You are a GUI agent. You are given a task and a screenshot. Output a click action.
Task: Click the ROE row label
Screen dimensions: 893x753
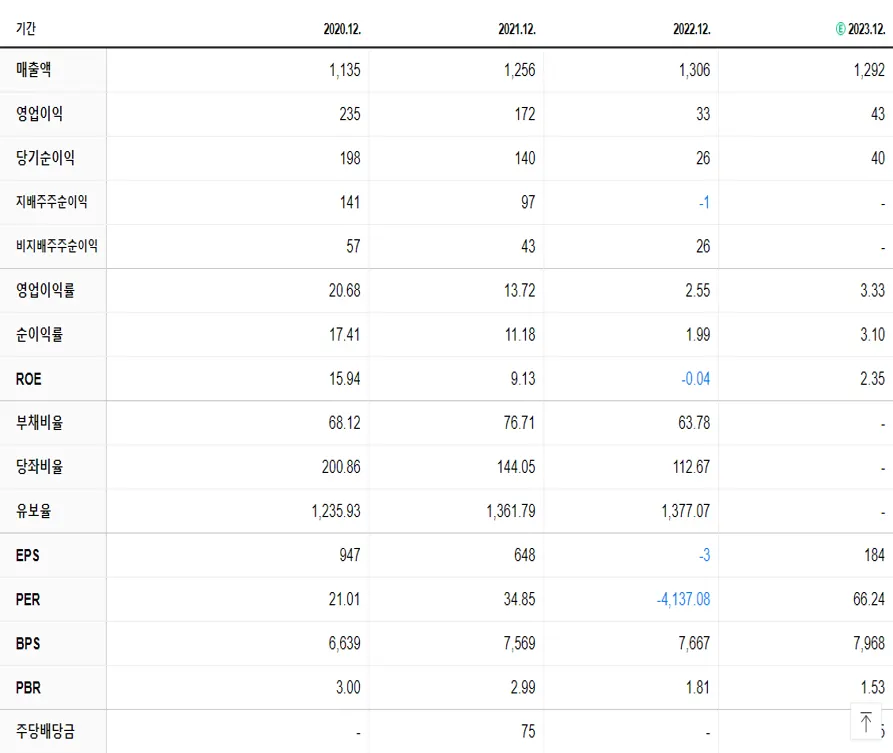[28, 379]
